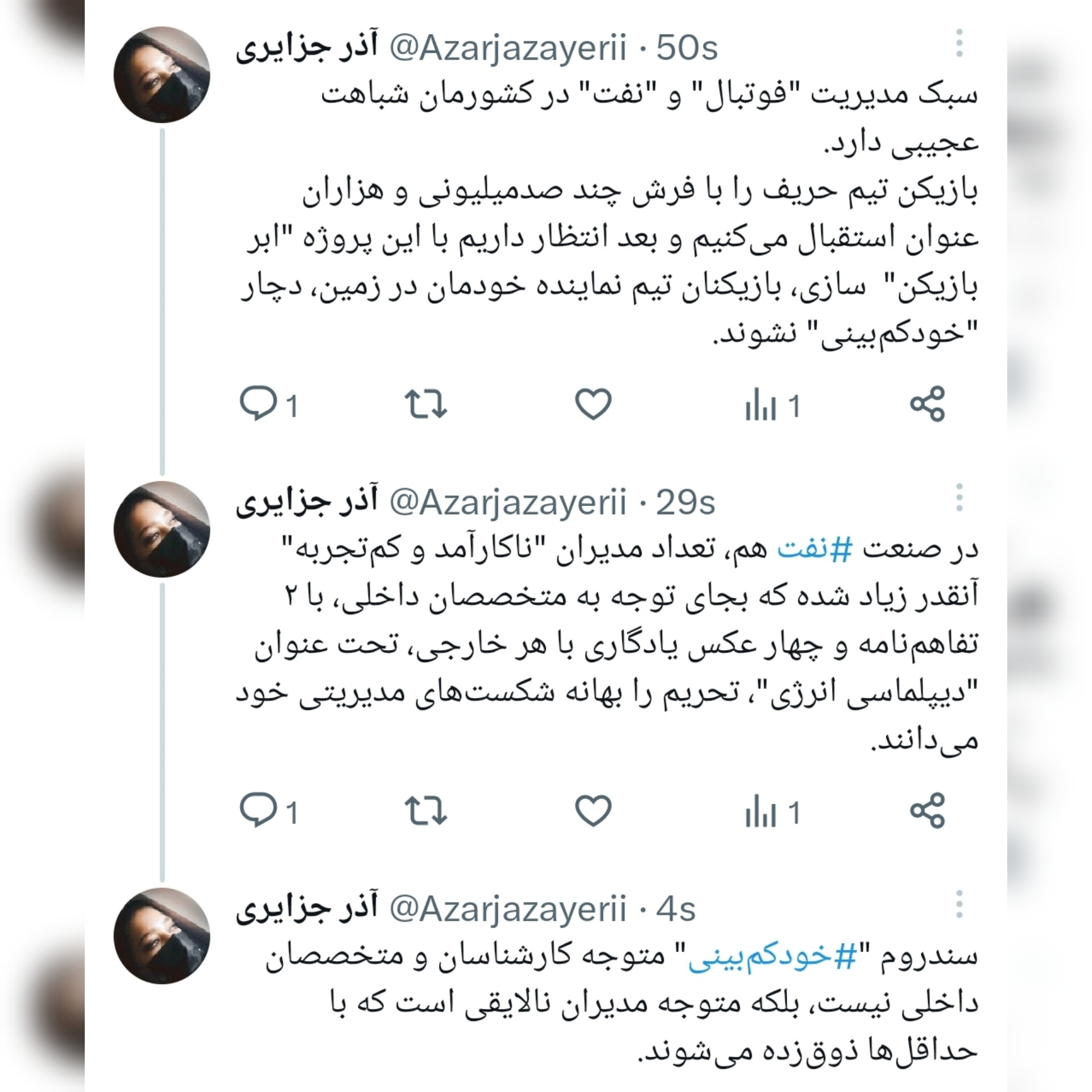Like the first tweet posted 50s ago
The image size is (1092, 1092).
tap(593, 404)
